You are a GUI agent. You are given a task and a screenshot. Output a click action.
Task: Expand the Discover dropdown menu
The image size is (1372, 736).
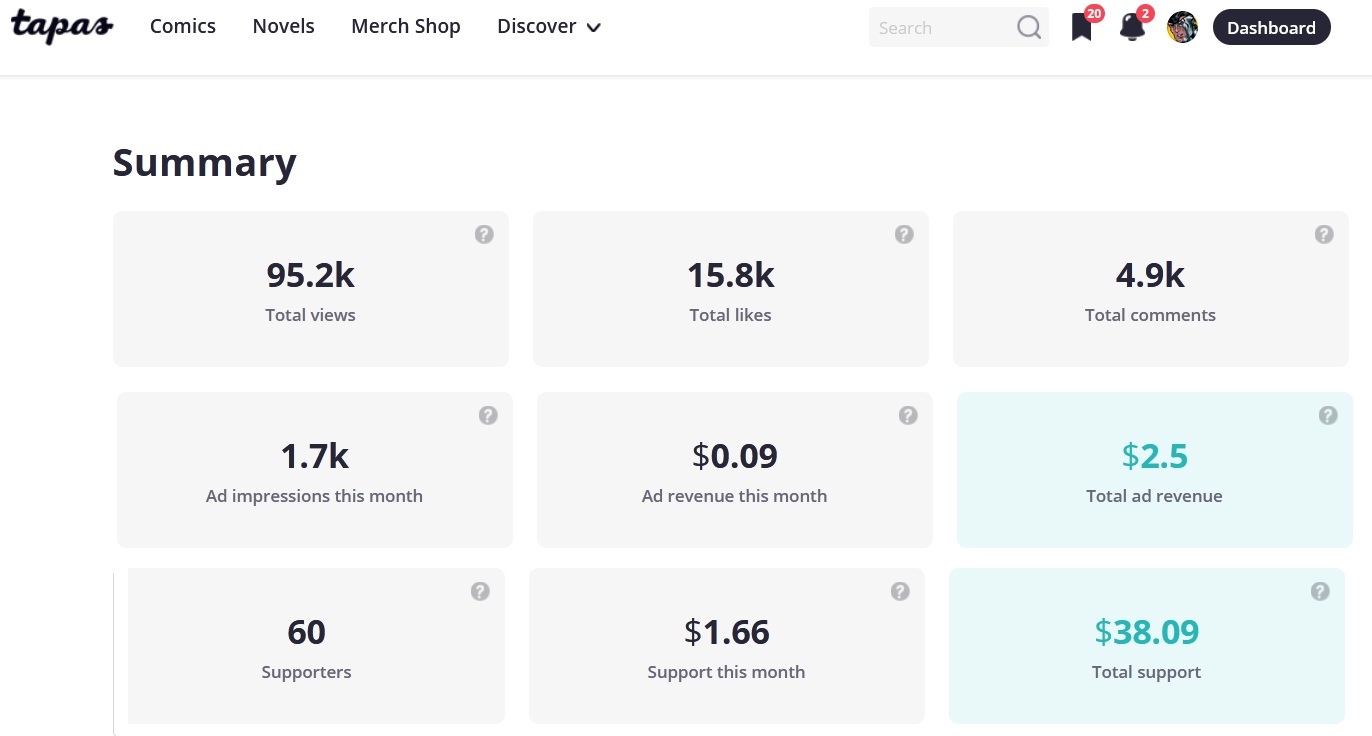pos(548,27)
